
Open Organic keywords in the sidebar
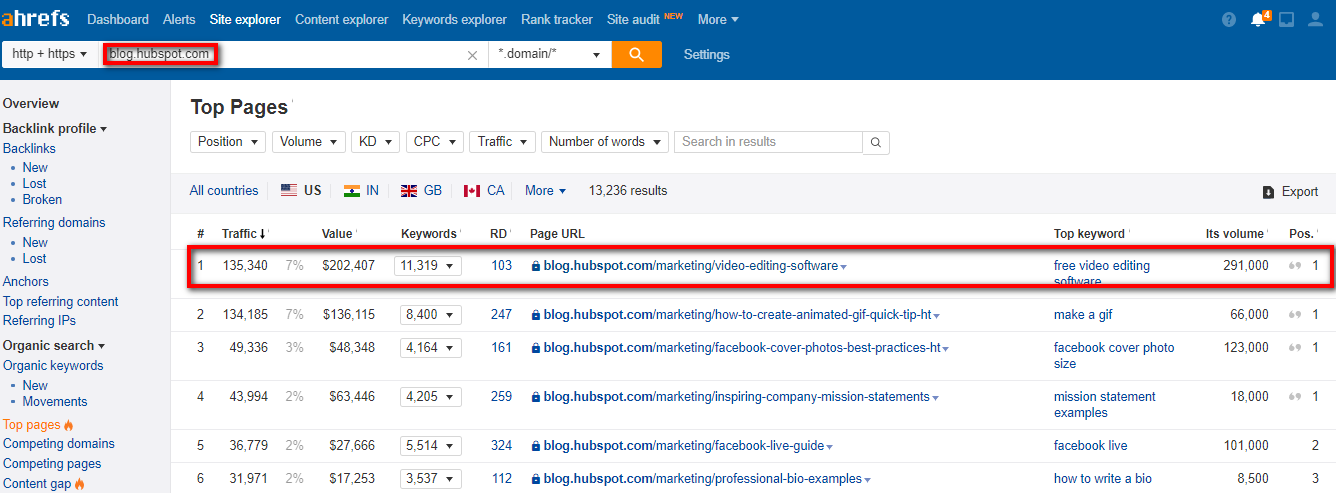tap(53, 365)
